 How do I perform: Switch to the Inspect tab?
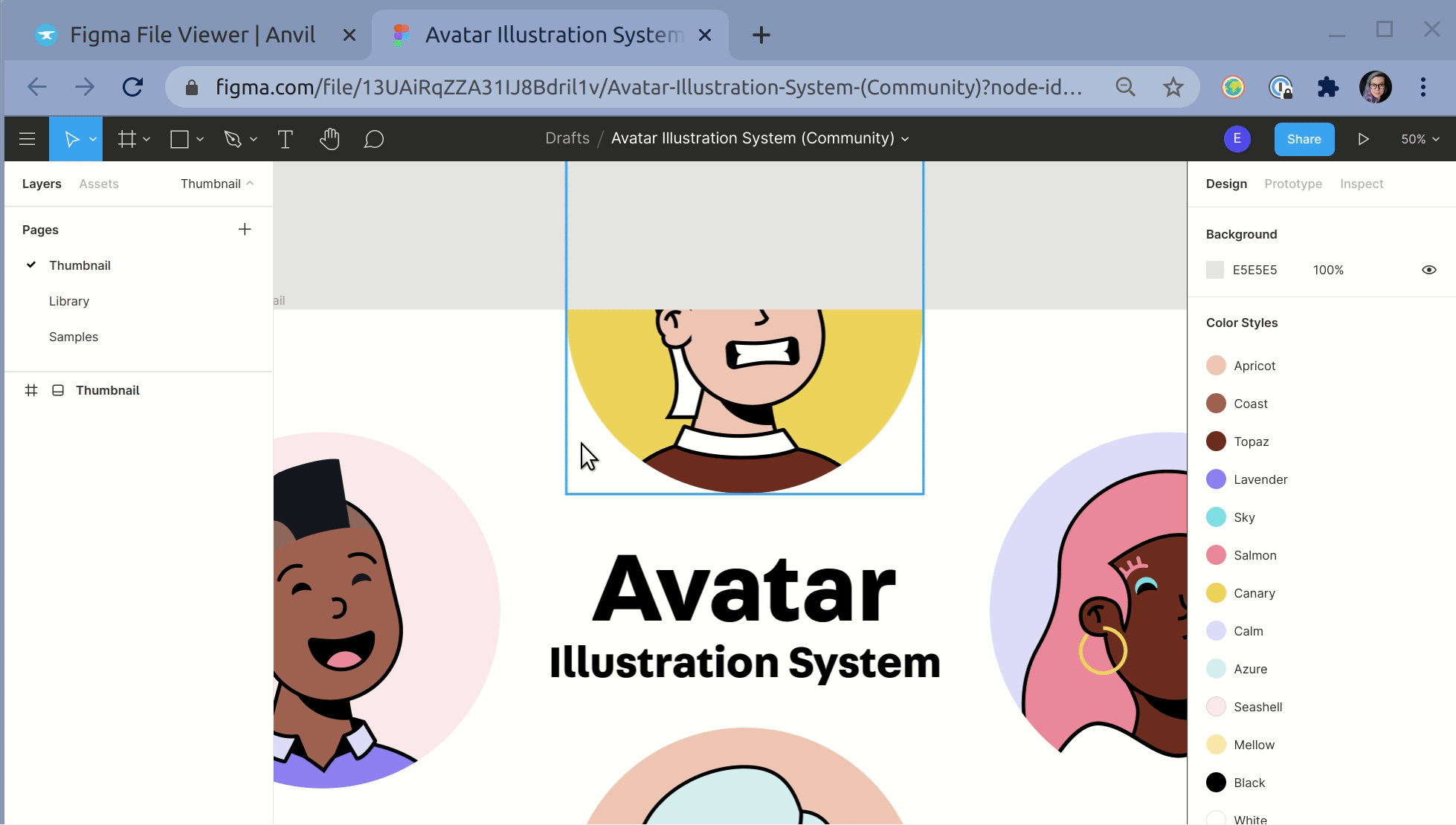(1362, 183)
